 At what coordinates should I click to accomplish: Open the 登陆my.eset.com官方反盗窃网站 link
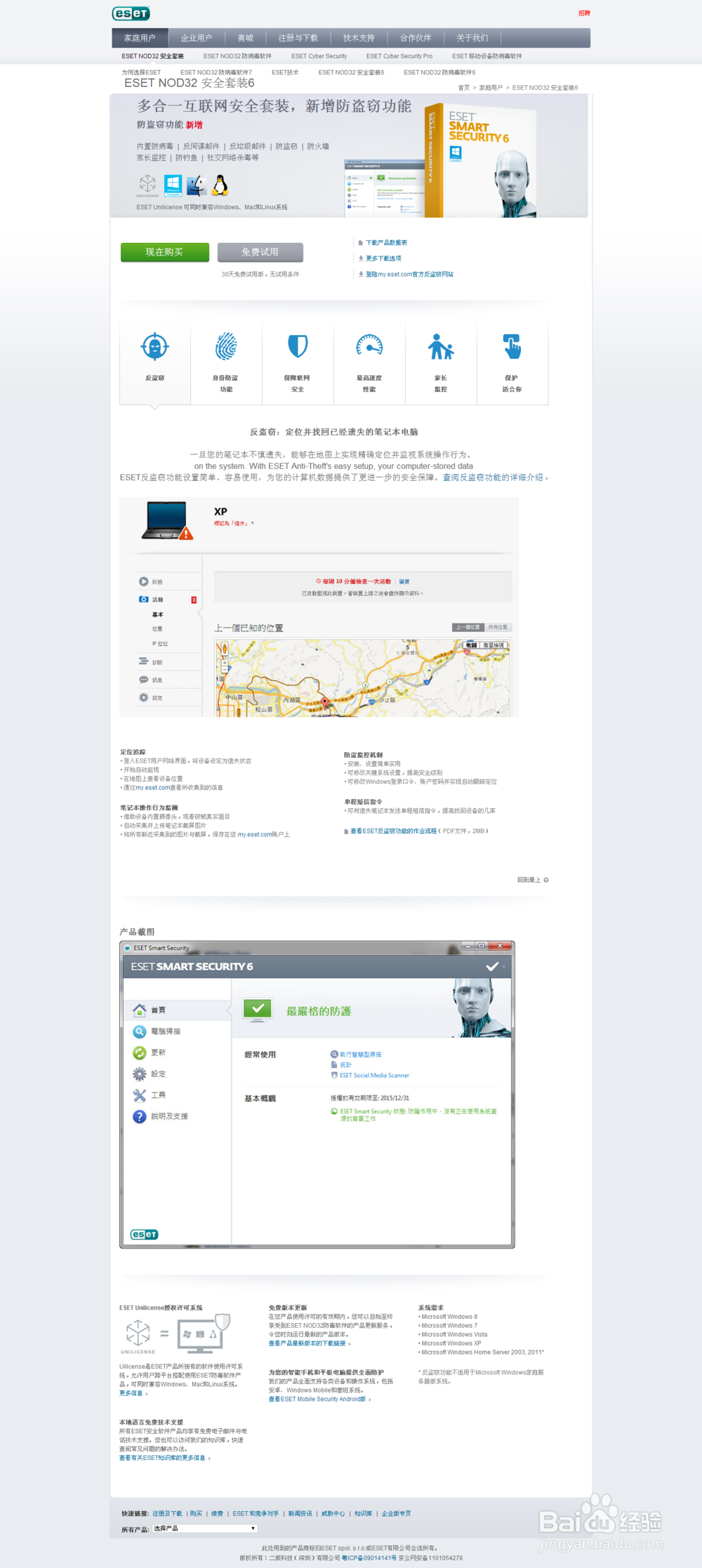point(409,275)
